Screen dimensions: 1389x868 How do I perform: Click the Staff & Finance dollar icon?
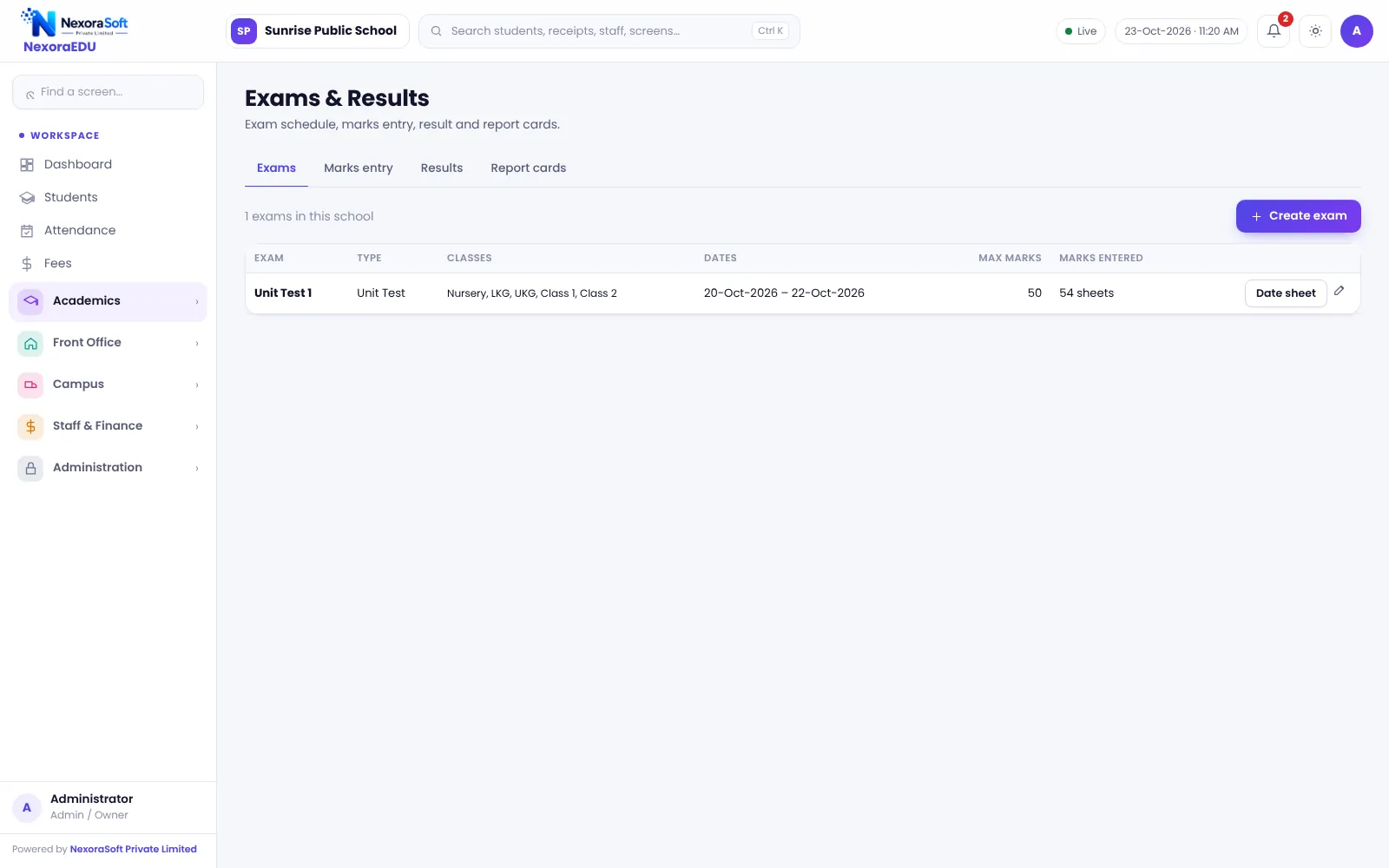tap(30, 426)
